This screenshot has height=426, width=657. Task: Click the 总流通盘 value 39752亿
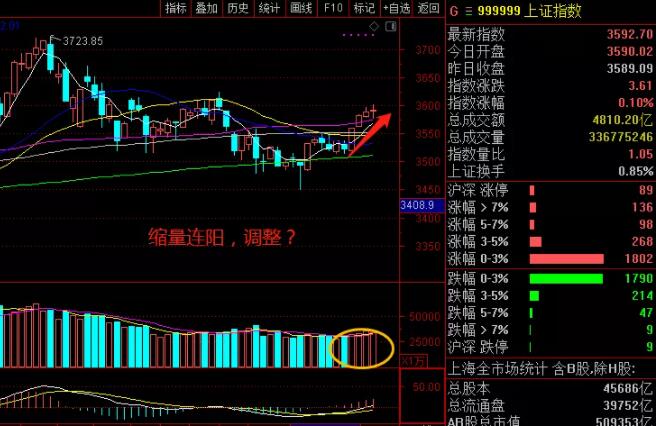[x=628, y=406]
